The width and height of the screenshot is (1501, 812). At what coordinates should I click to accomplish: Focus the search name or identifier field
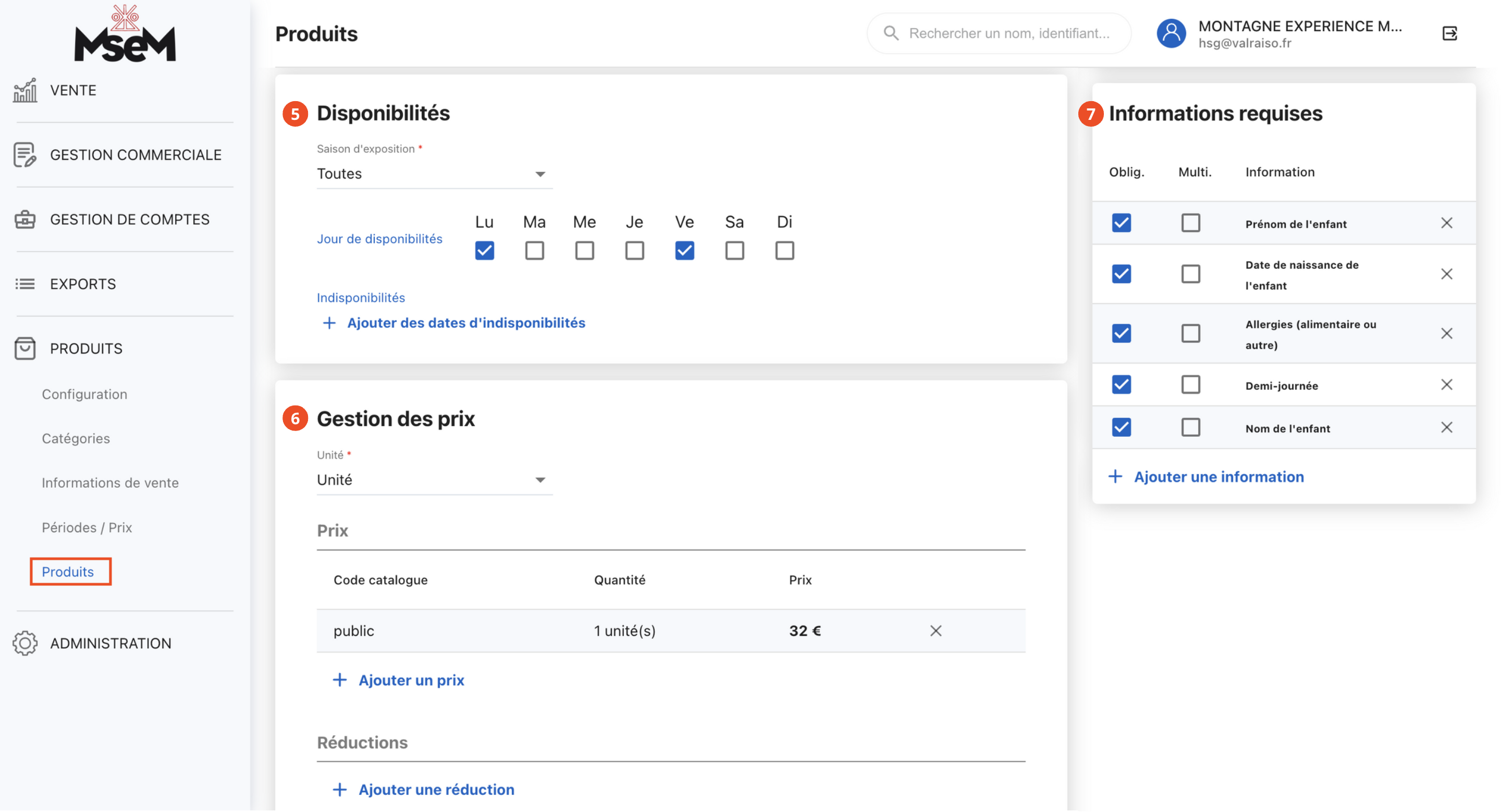click(x=1008, y=34)
